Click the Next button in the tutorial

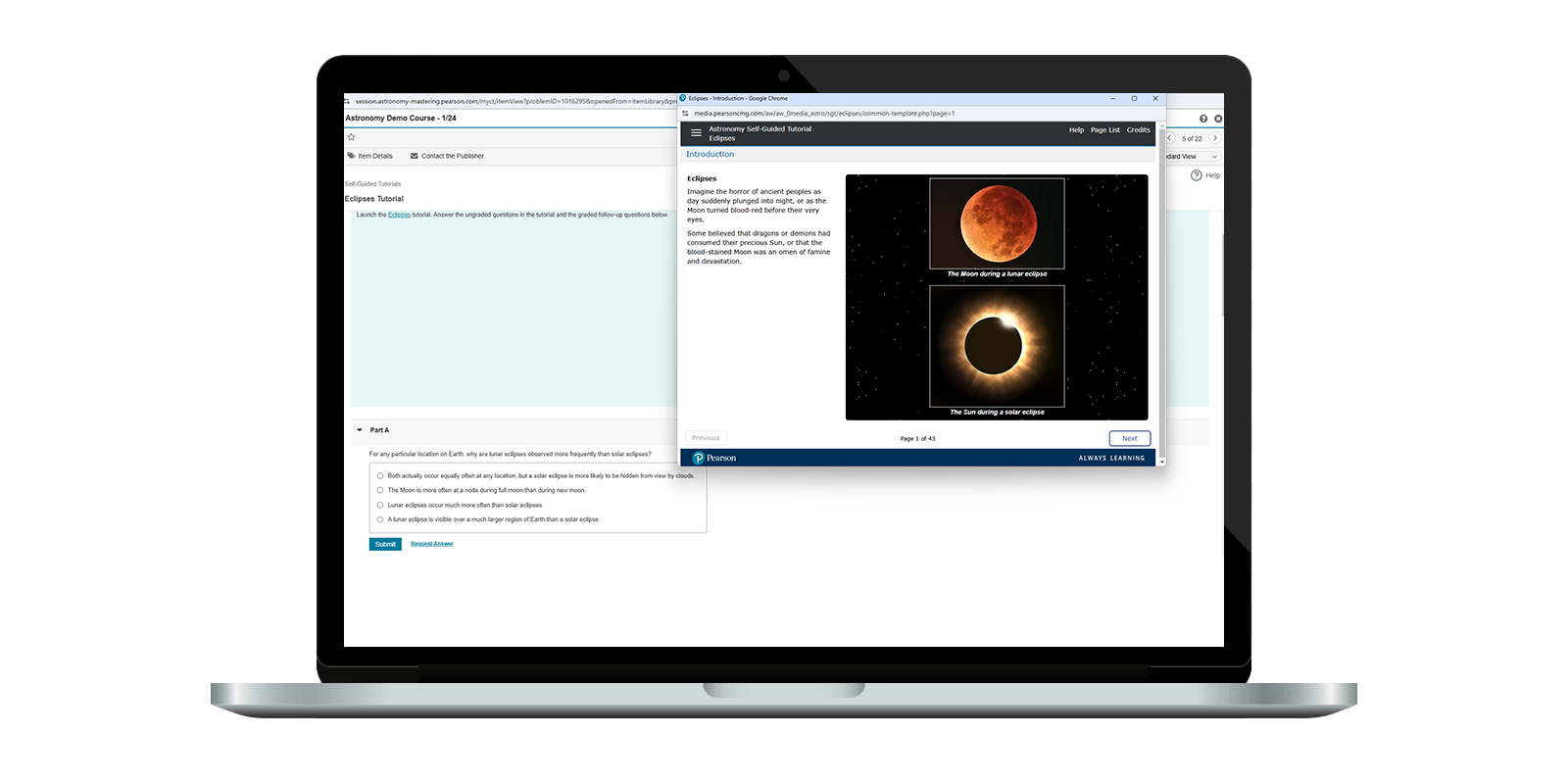tap(1129, 438)
